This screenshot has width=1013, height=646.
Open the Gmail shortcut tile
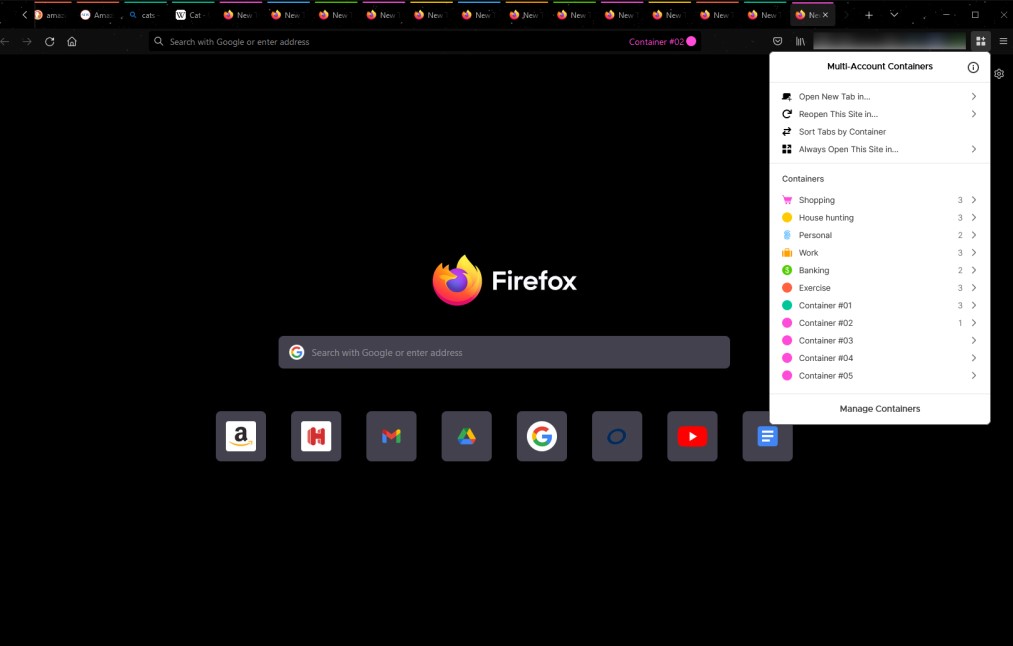click(392, 436)
